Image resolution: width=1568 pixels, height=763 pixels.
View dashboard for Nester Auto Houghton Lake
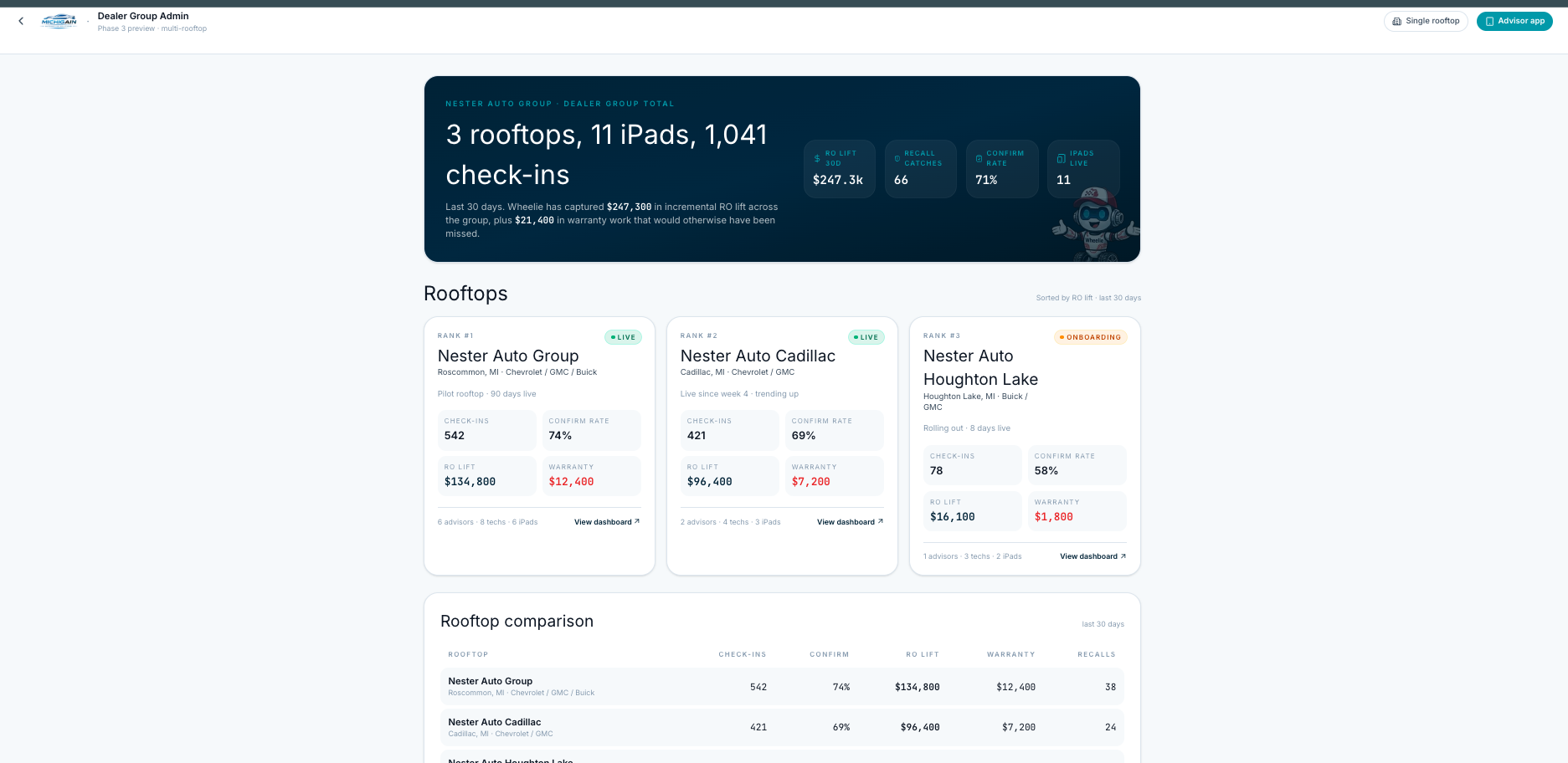[1092, 556]
